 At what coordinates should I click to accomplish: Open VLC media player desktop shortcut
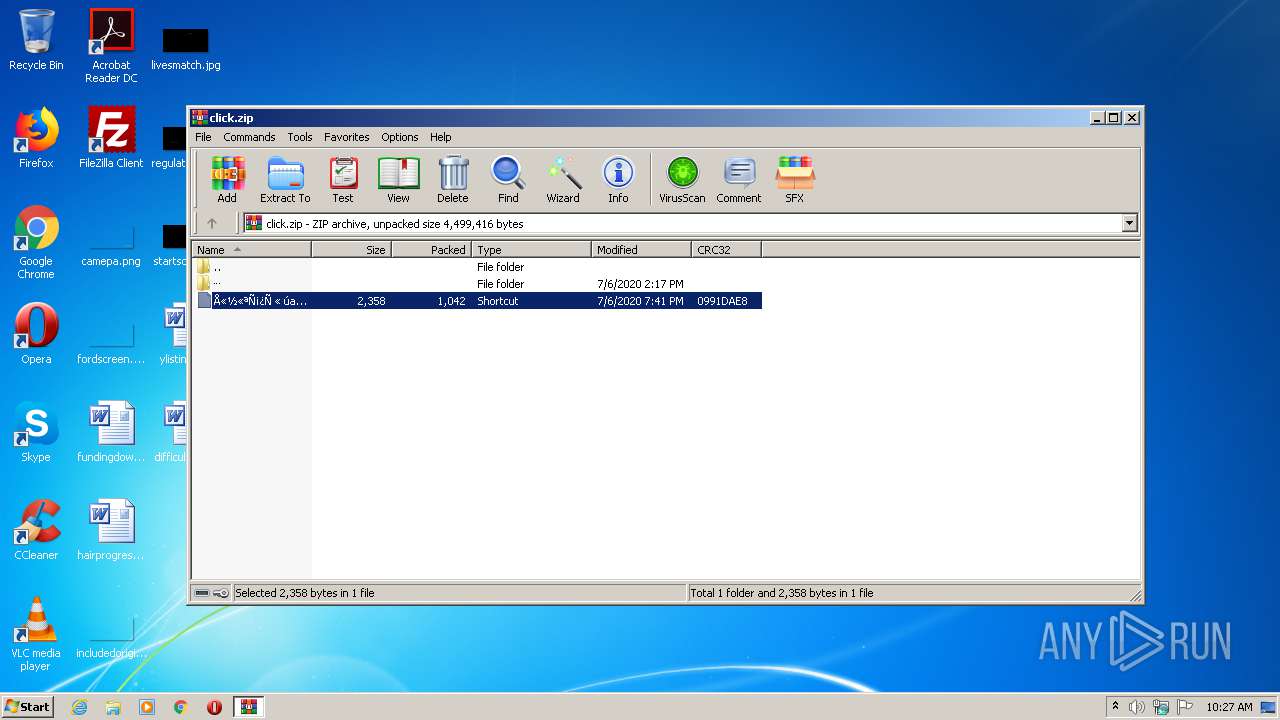click(36, 634)
